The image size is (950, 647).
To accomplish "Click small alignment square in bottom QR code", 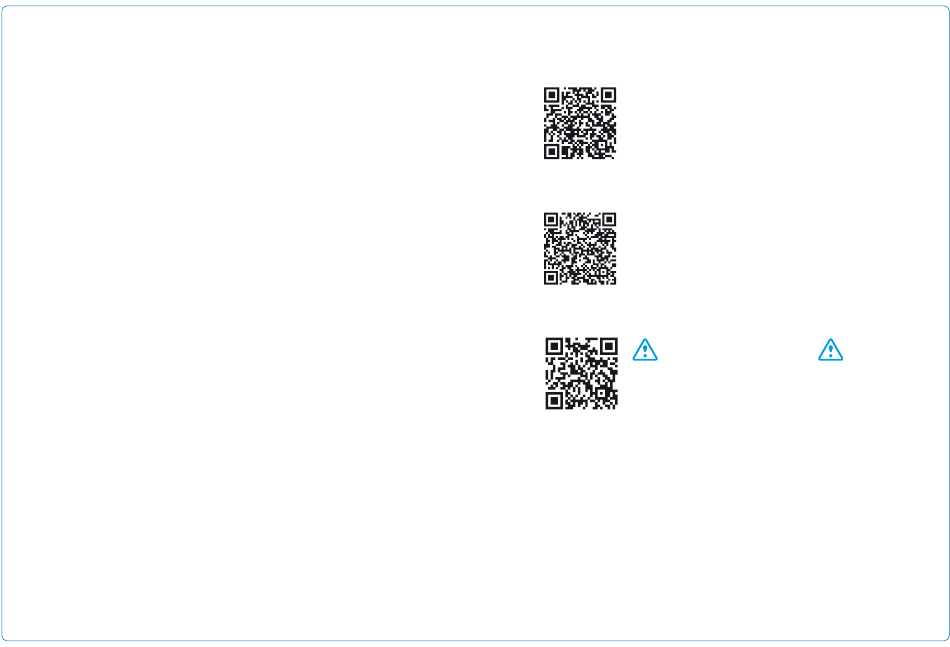I will point(600,393).
